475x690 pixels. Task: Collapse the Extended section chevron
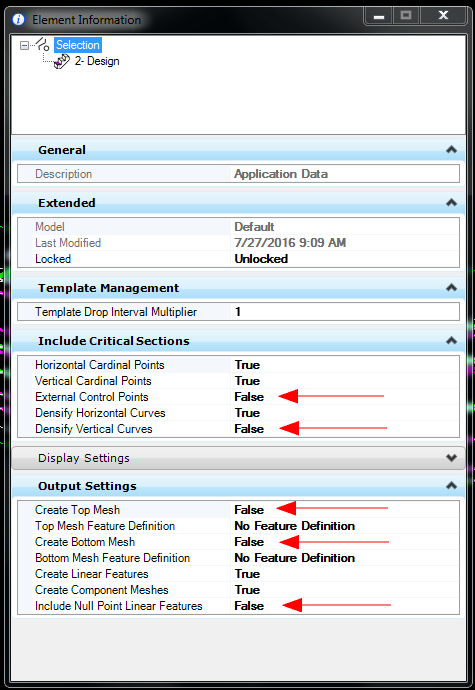pyautogui.click(x=451, y=202)
